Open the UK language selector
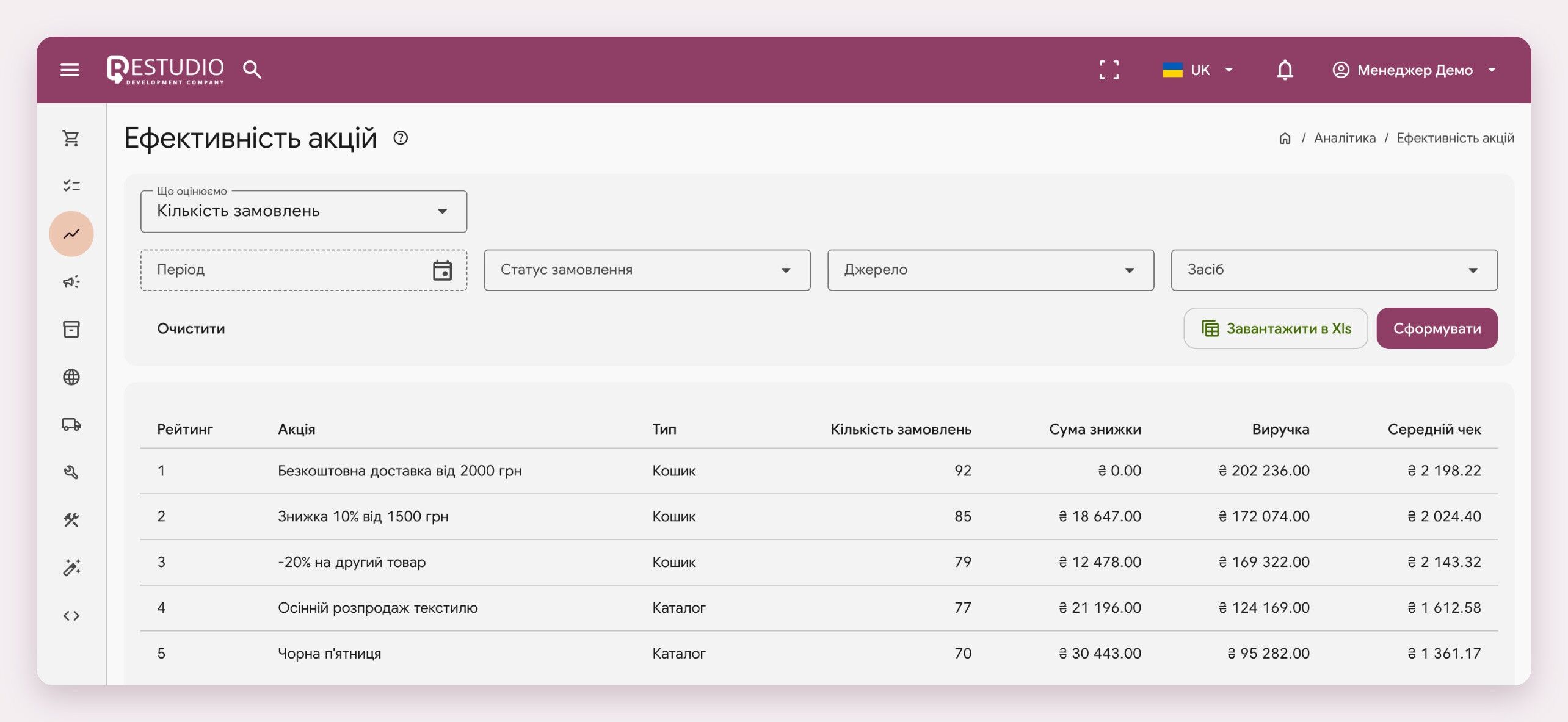 (x=1197, y=70)
